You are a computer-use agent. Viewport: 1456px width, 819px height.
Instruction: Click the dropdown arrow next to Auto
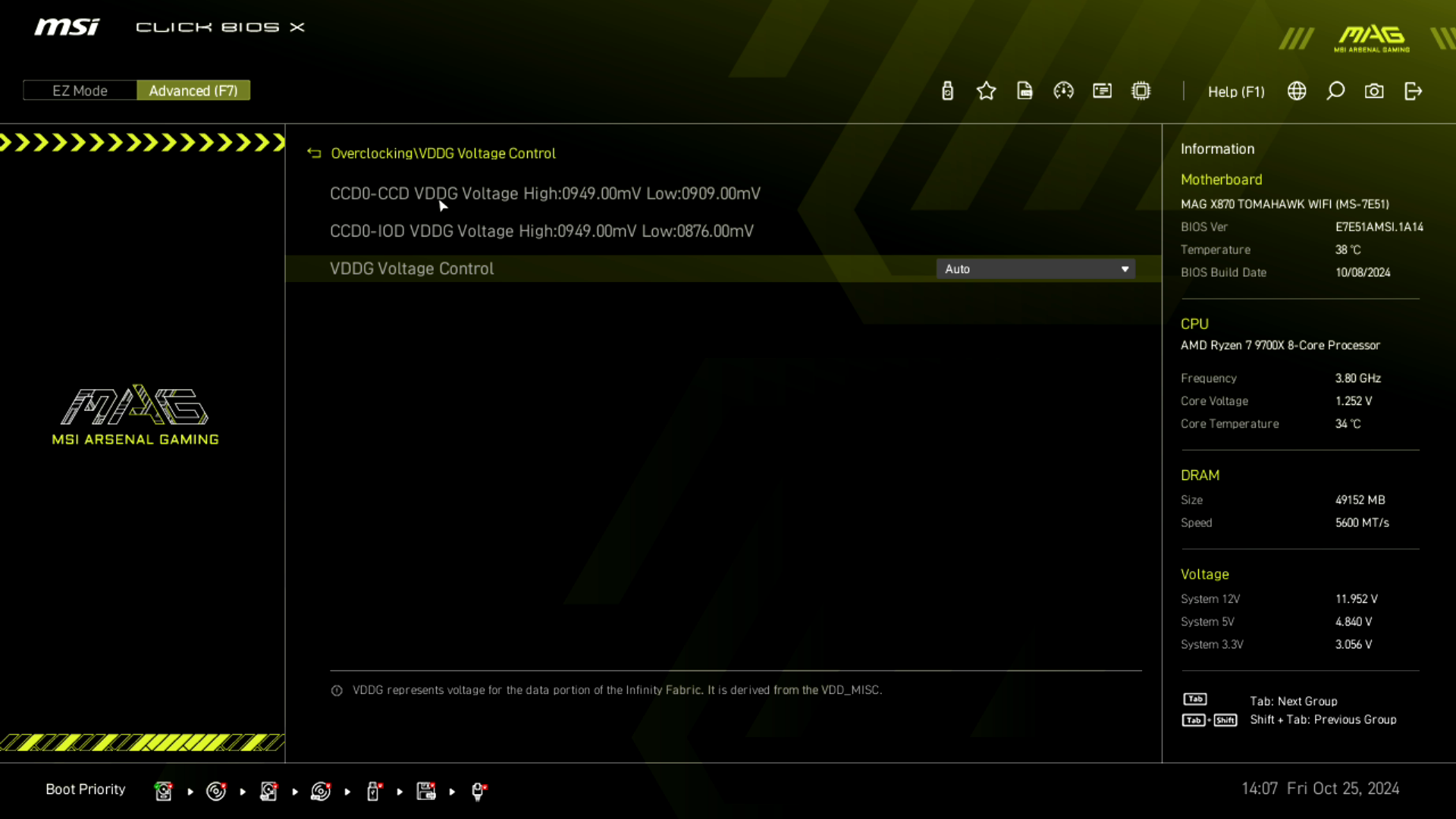click(x=1125, y=268)
